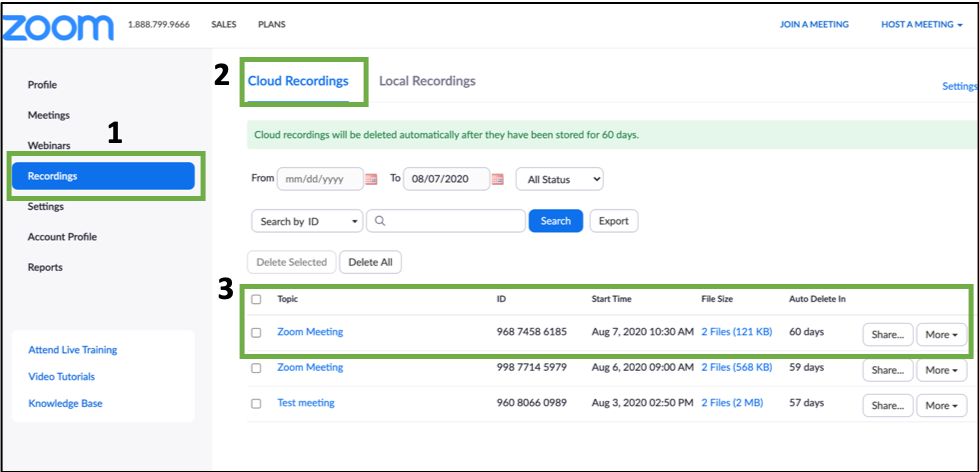Open Video Tutorials link
This screenshot has width=979, height=472.
[62, 376]
